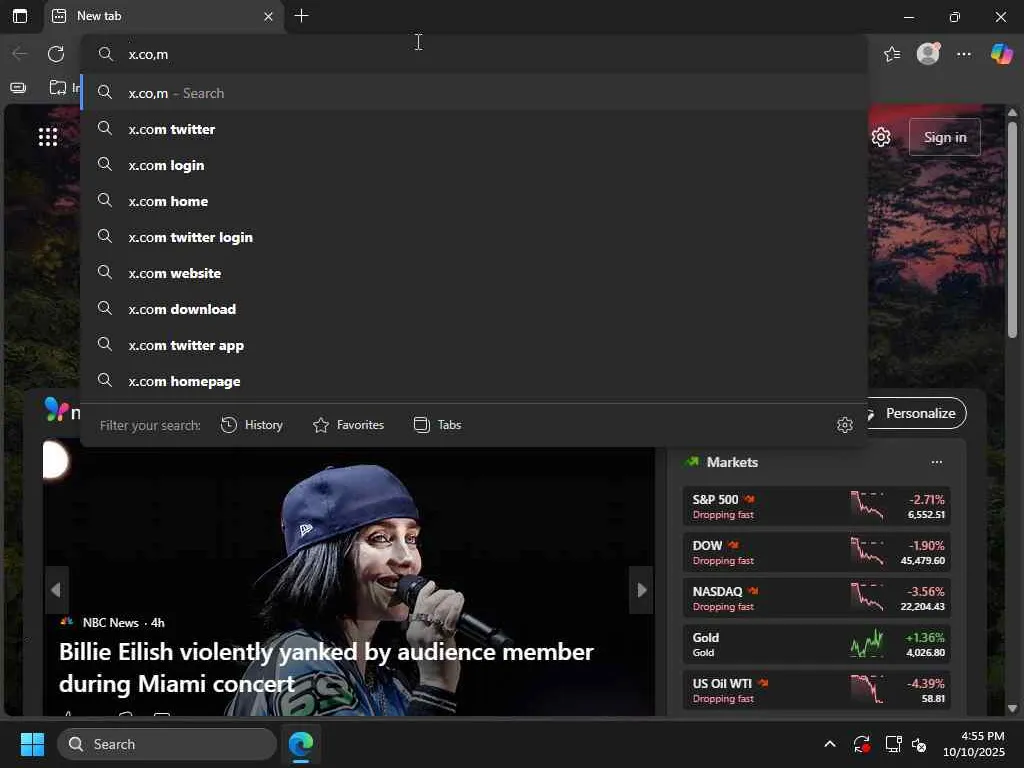Open Gold market row
Screen dimensions: 1024x768
[x=816, y=644]
